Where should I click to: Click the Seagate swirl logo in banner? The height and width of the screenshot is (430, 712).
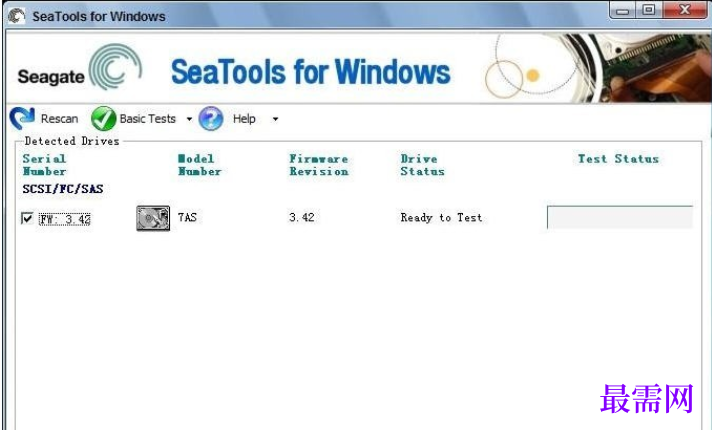[x=115, y=66]
